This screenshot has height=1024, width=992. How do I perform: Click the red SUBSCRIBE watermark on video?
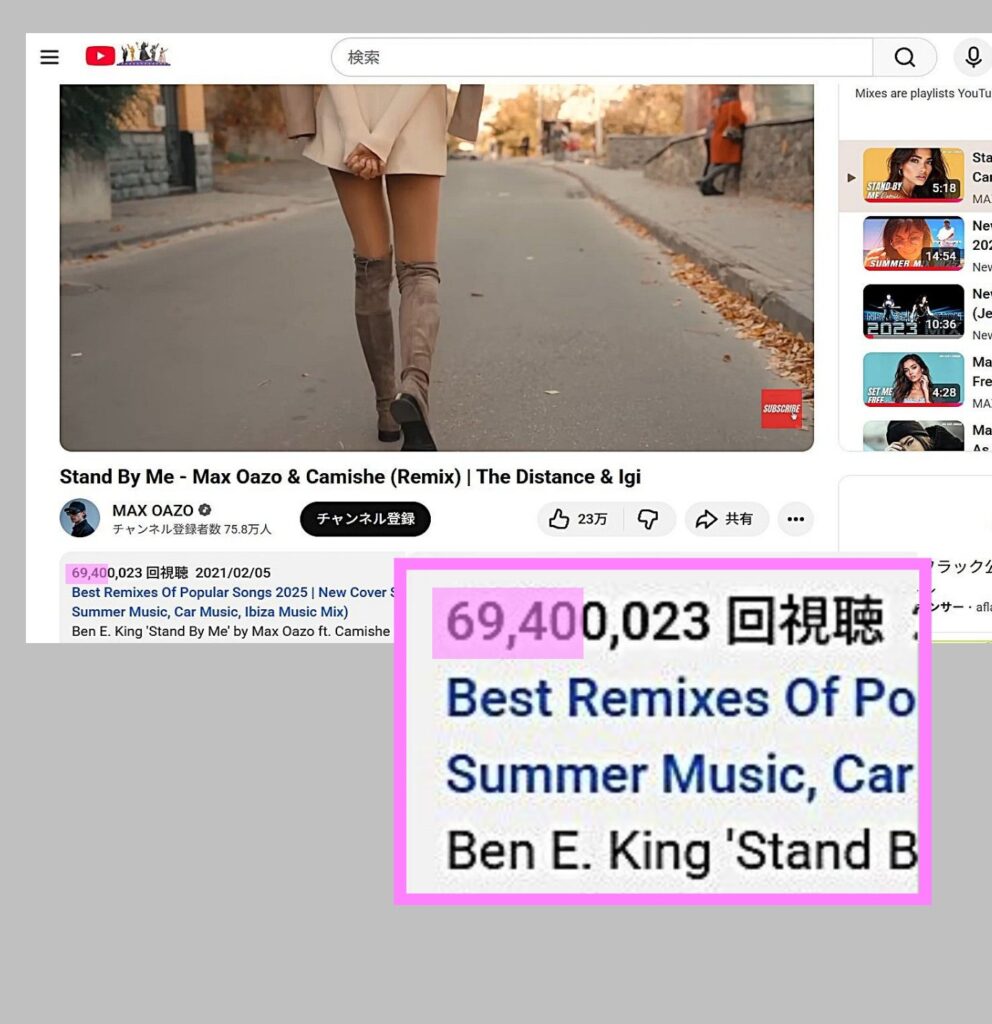point(781,408)
